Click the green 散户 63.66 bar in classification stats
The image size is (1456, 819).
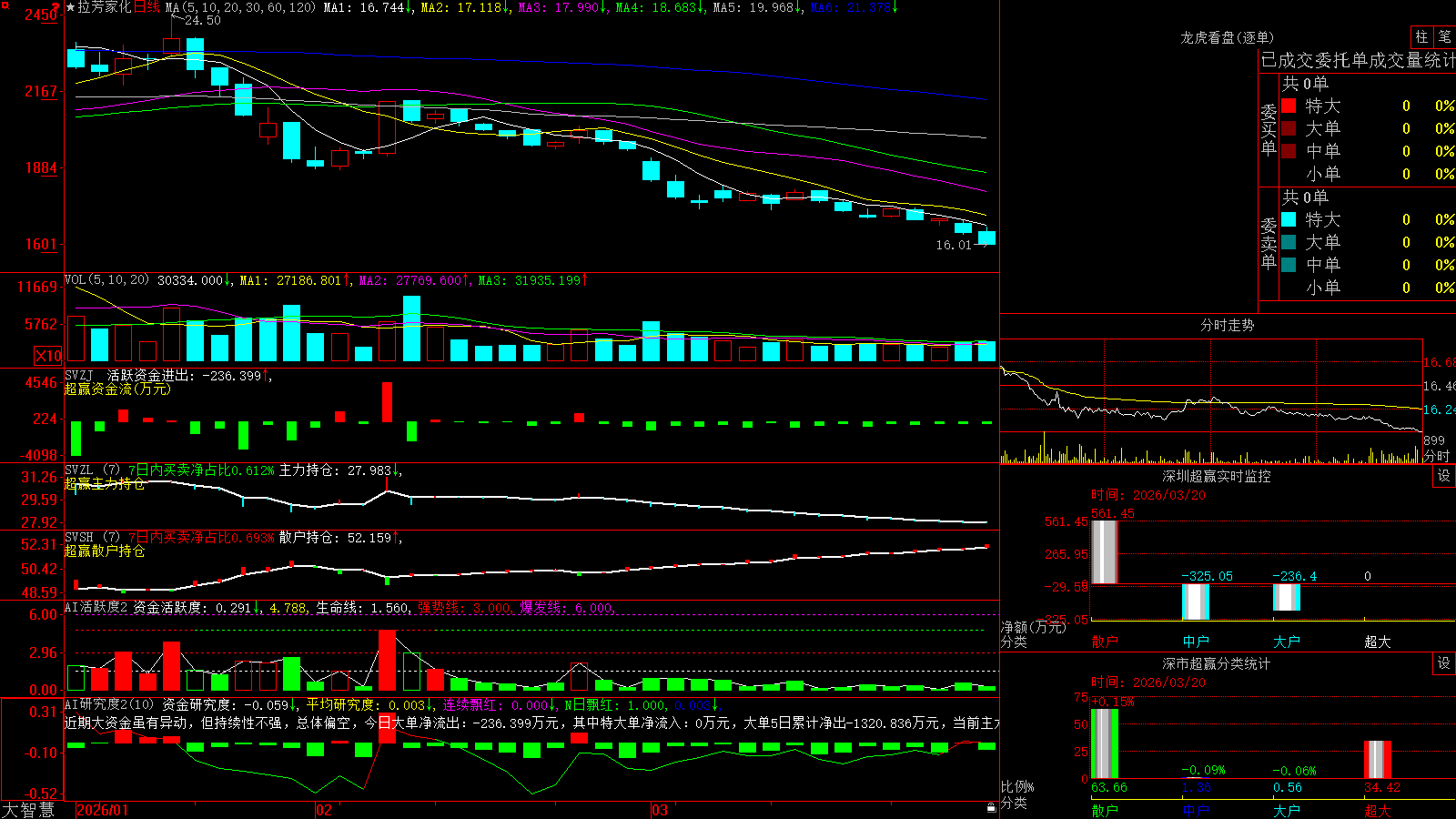tap(1104, 743)
